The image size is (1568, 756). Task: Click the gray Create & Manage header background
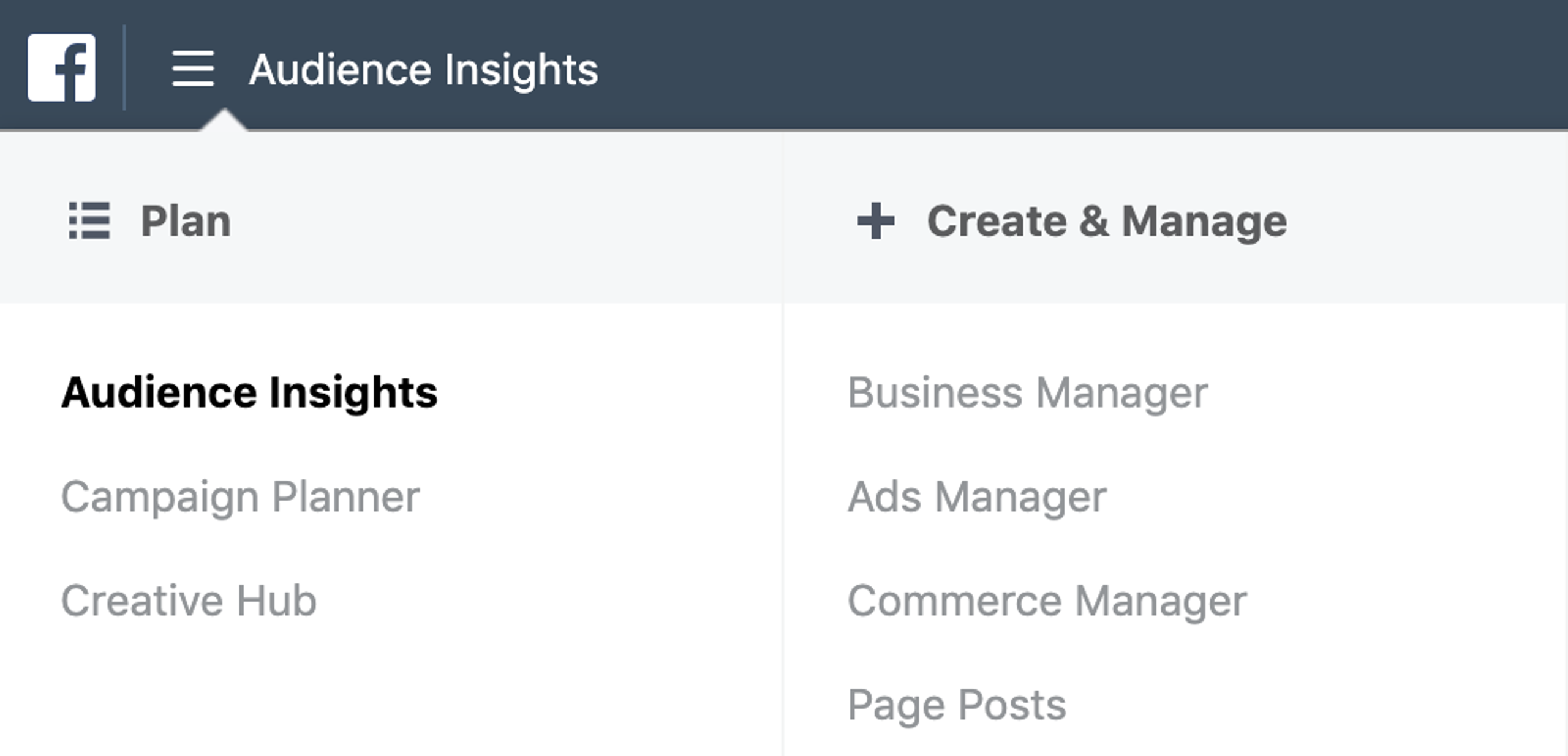pos(1427,220)
